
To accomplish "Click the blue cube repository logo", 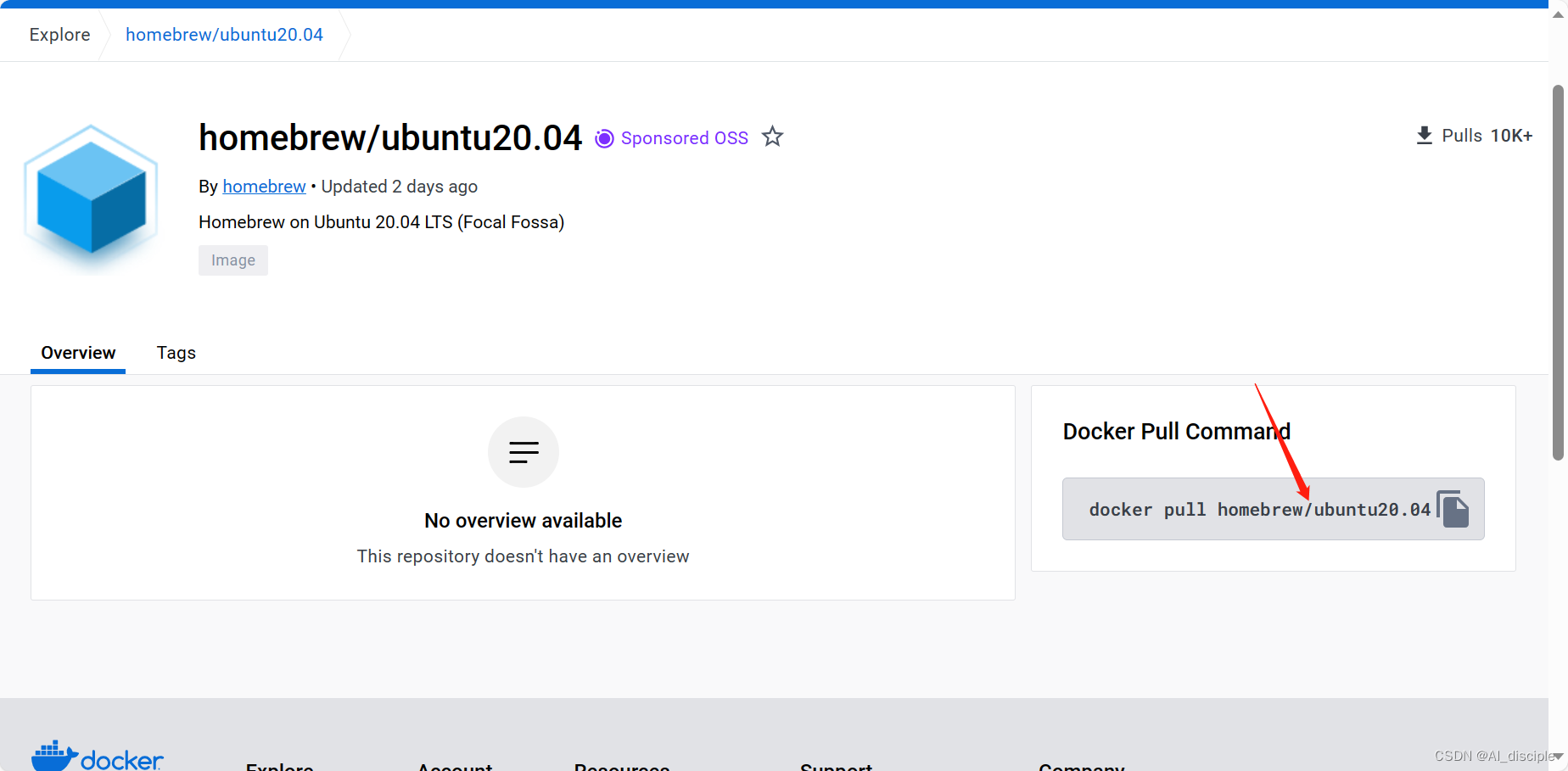I will [x=91, y=199].
